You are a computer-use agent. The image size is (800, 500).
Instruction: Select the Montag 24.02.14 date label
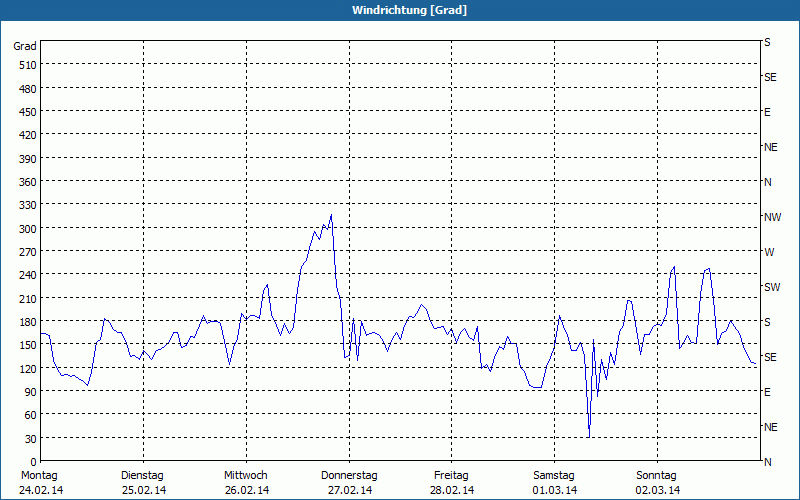click(40, 483)
